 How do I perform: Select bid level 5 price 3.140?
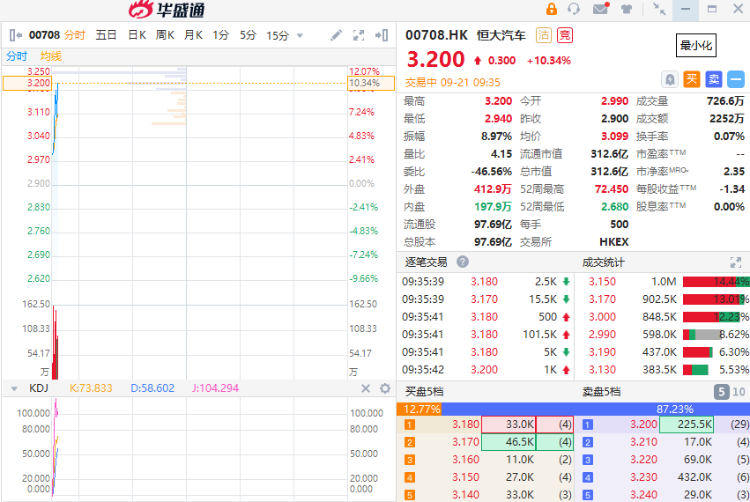(x=465, y=495)
